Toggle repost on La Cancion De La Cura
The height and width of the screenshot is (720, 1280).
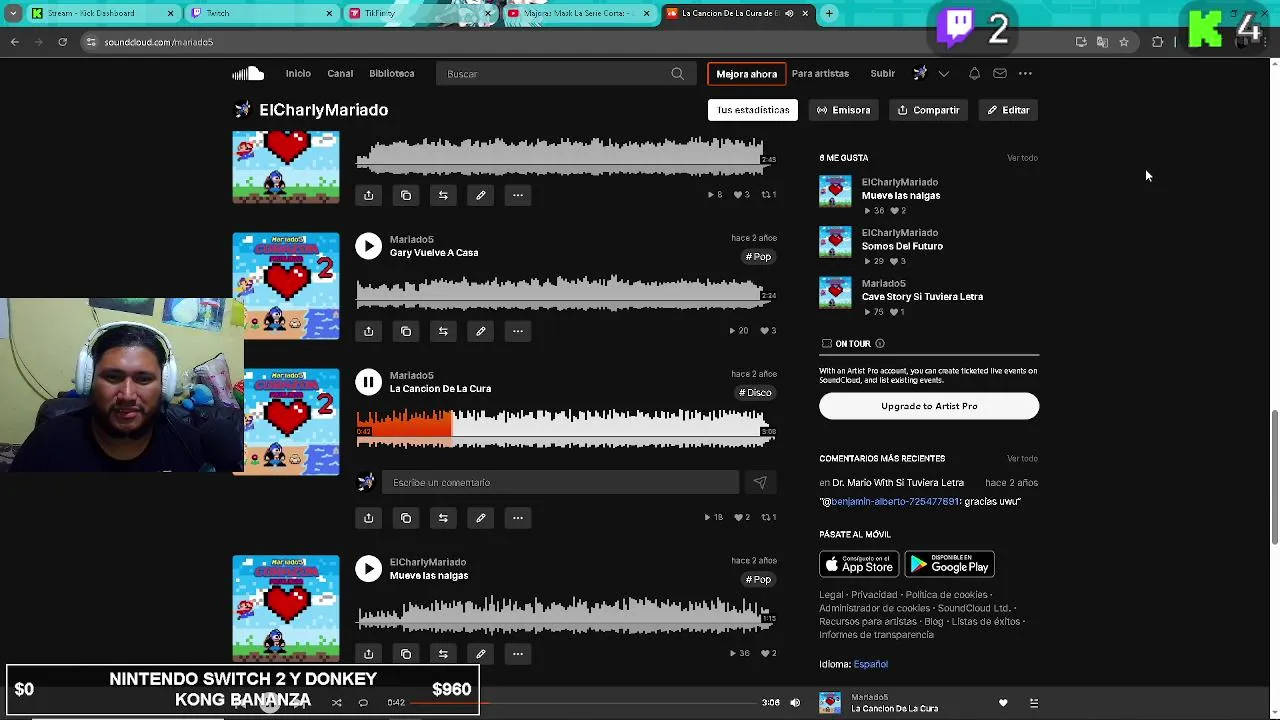pyautogui.click(x=443, y=518)
